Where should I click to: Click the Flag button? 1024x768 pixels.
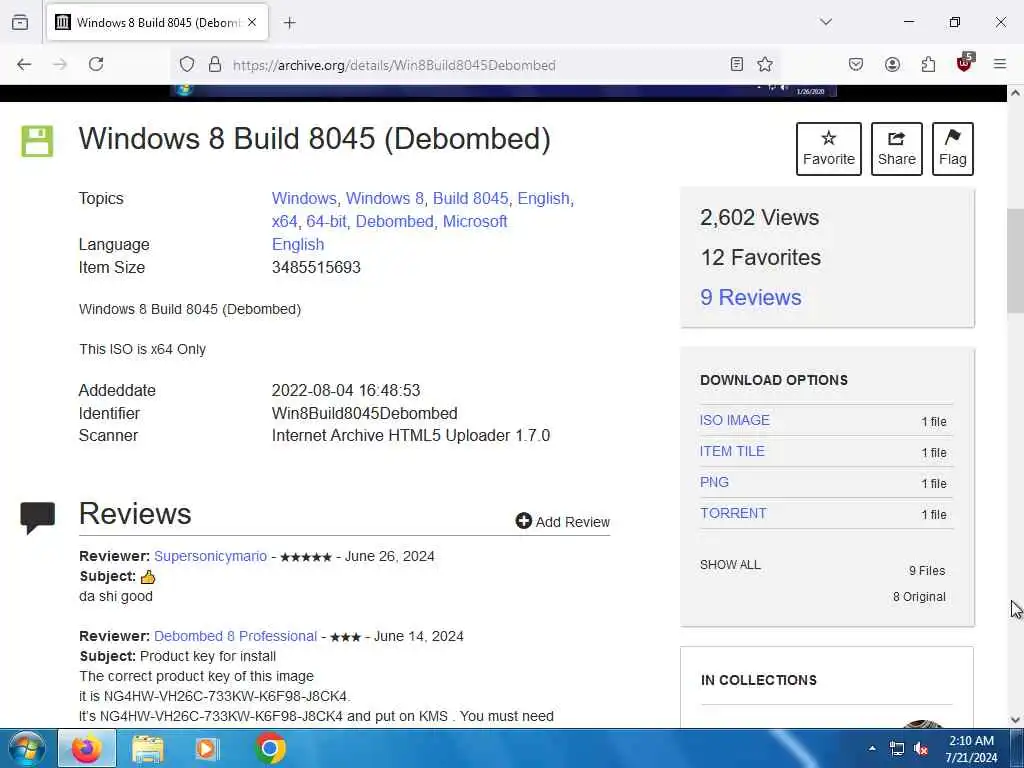pyautogui.click(x=953, y=149)
